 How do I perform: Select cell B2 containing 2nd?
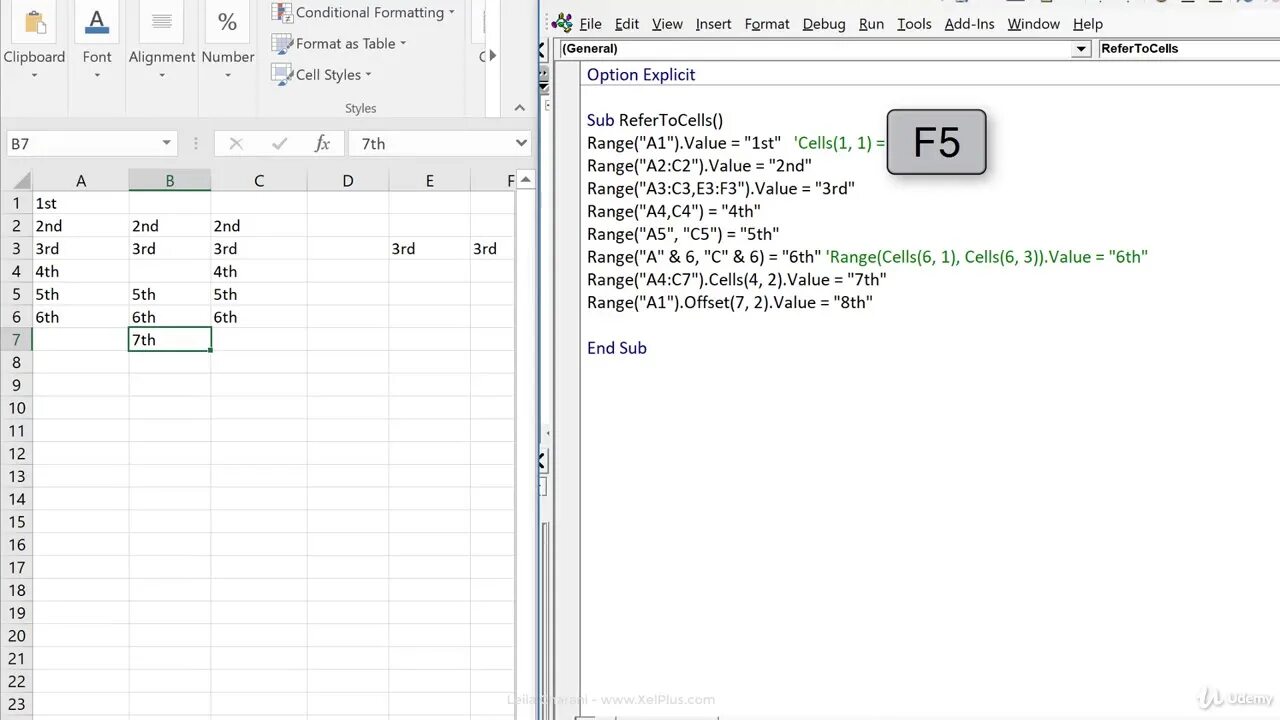coord(170,226)
